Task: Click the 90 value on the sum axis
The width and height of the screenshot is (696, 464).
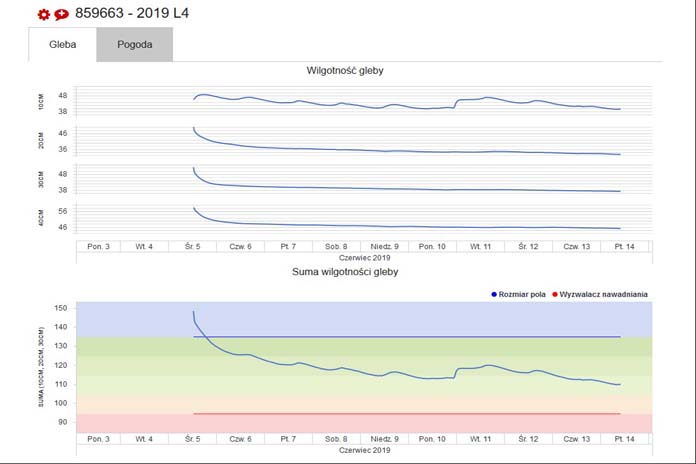Action: tap(63, 422)
